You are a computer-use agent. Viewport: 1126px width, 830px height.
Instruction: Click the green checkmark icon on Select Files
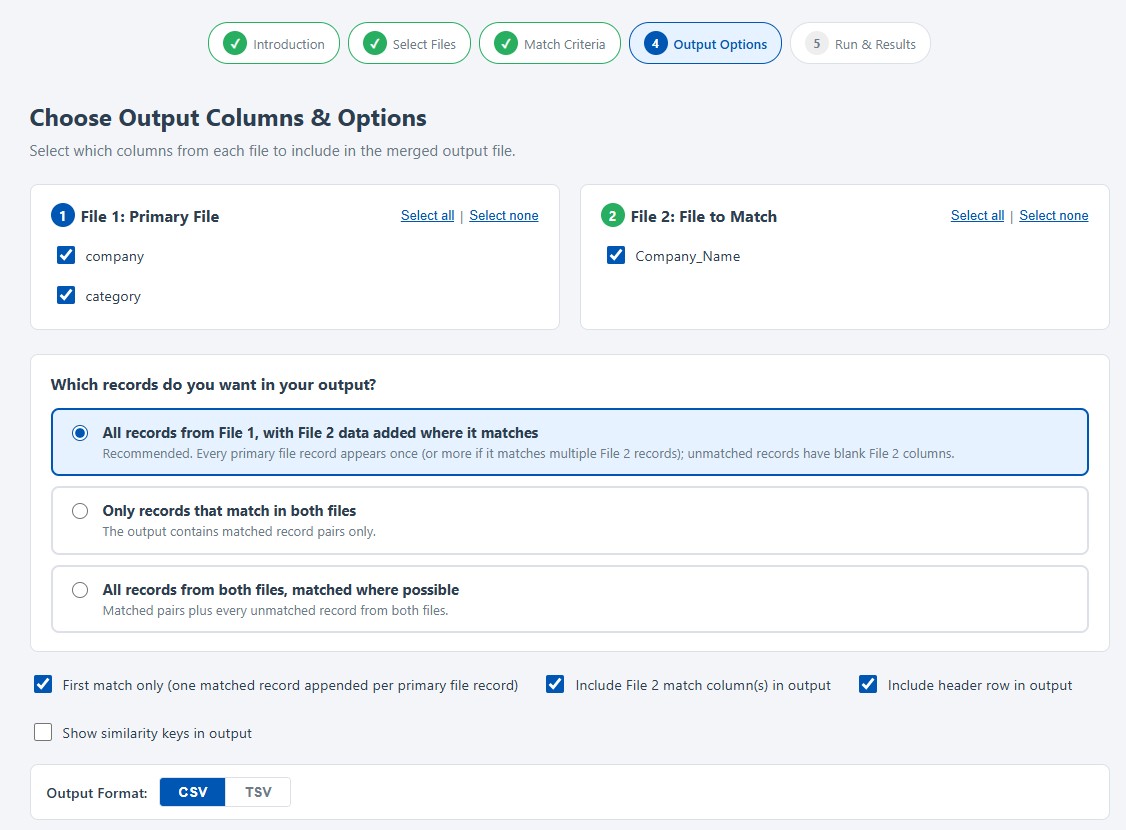coord(375,44)
